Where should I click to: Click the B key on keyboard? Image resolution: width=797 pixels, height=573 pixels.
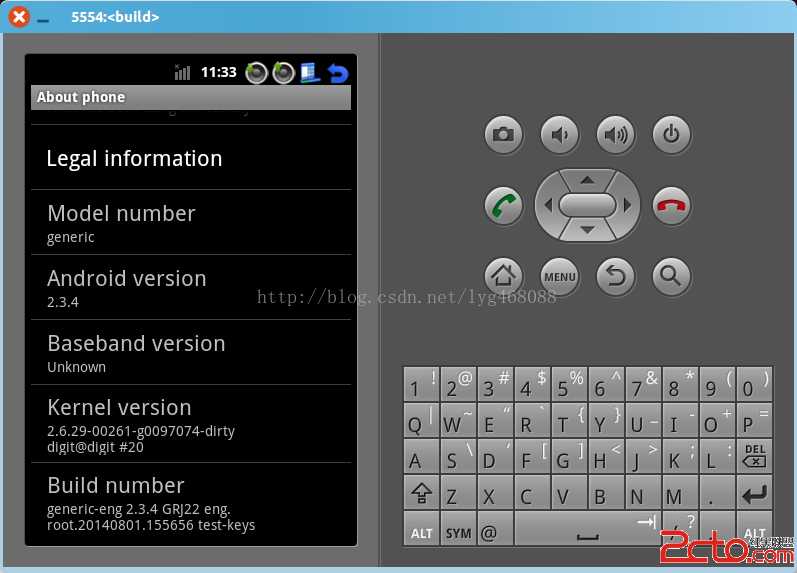606,493
